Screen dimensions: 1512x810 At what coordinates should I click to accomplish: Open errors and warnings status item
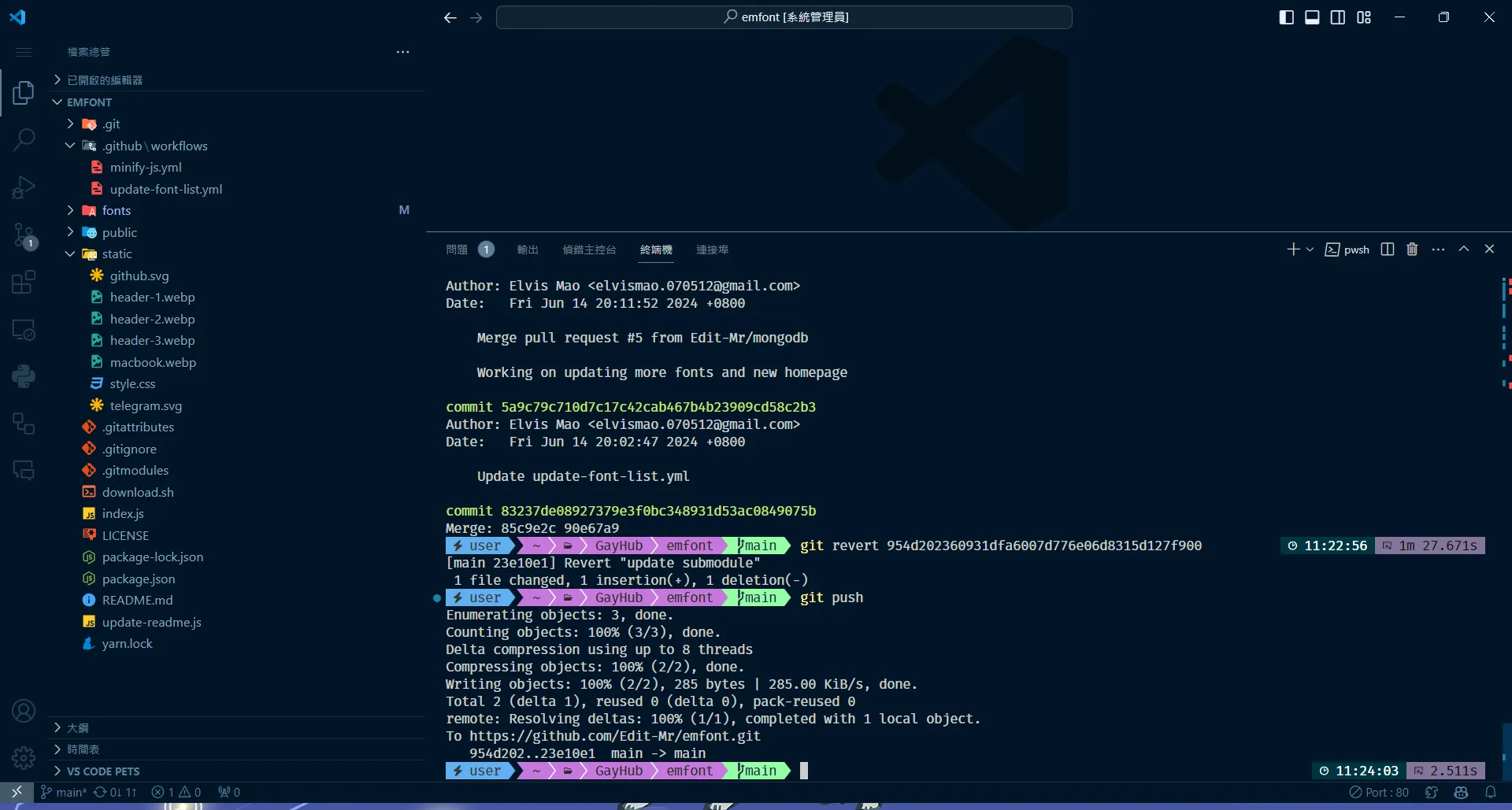click(176, 792)
